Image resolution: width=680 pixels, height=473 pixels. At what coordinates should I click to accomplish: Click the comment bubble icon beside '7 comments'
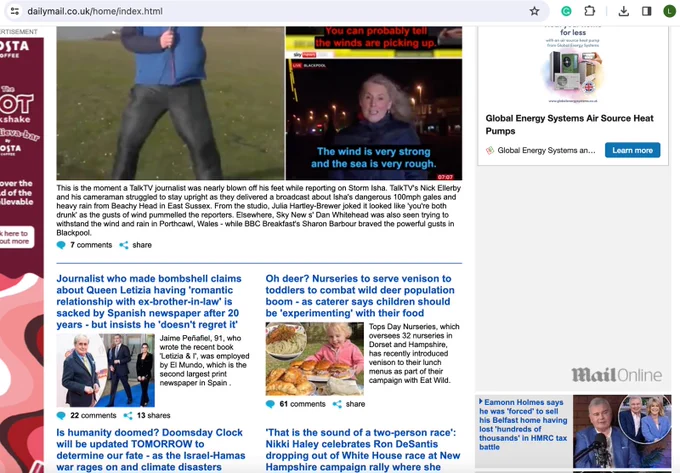click(x=61, y=245)
